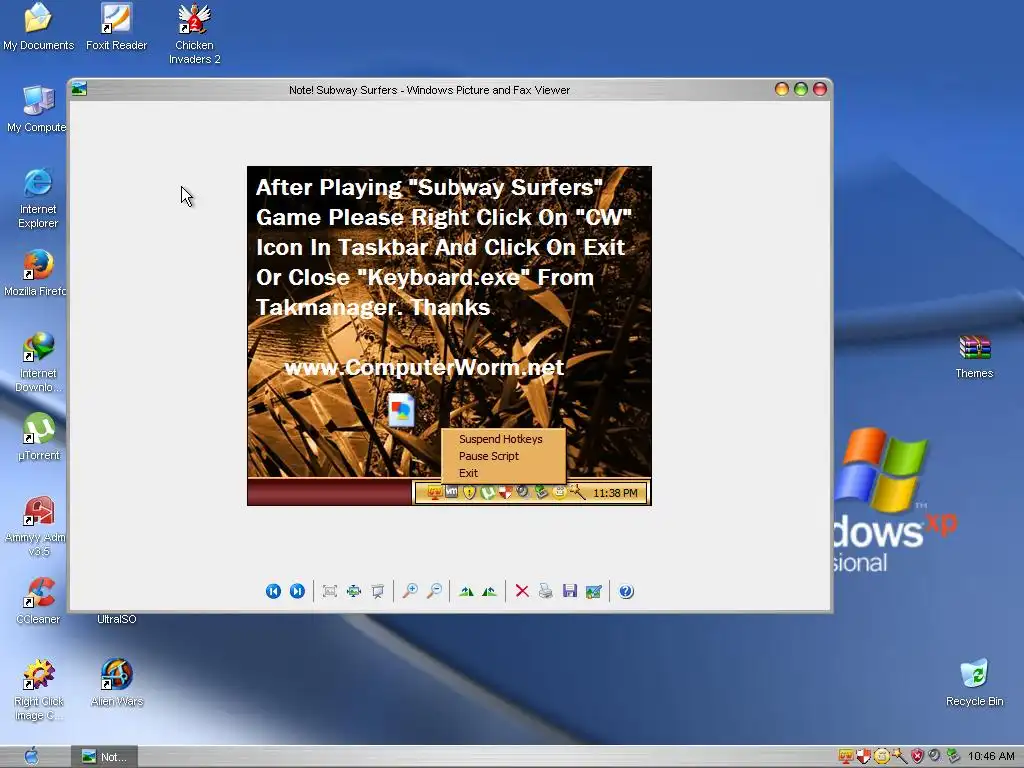The width and height of the screenshot is (1024, 768).
Task: Go to the previous image
Action: (x=273, y=591)
